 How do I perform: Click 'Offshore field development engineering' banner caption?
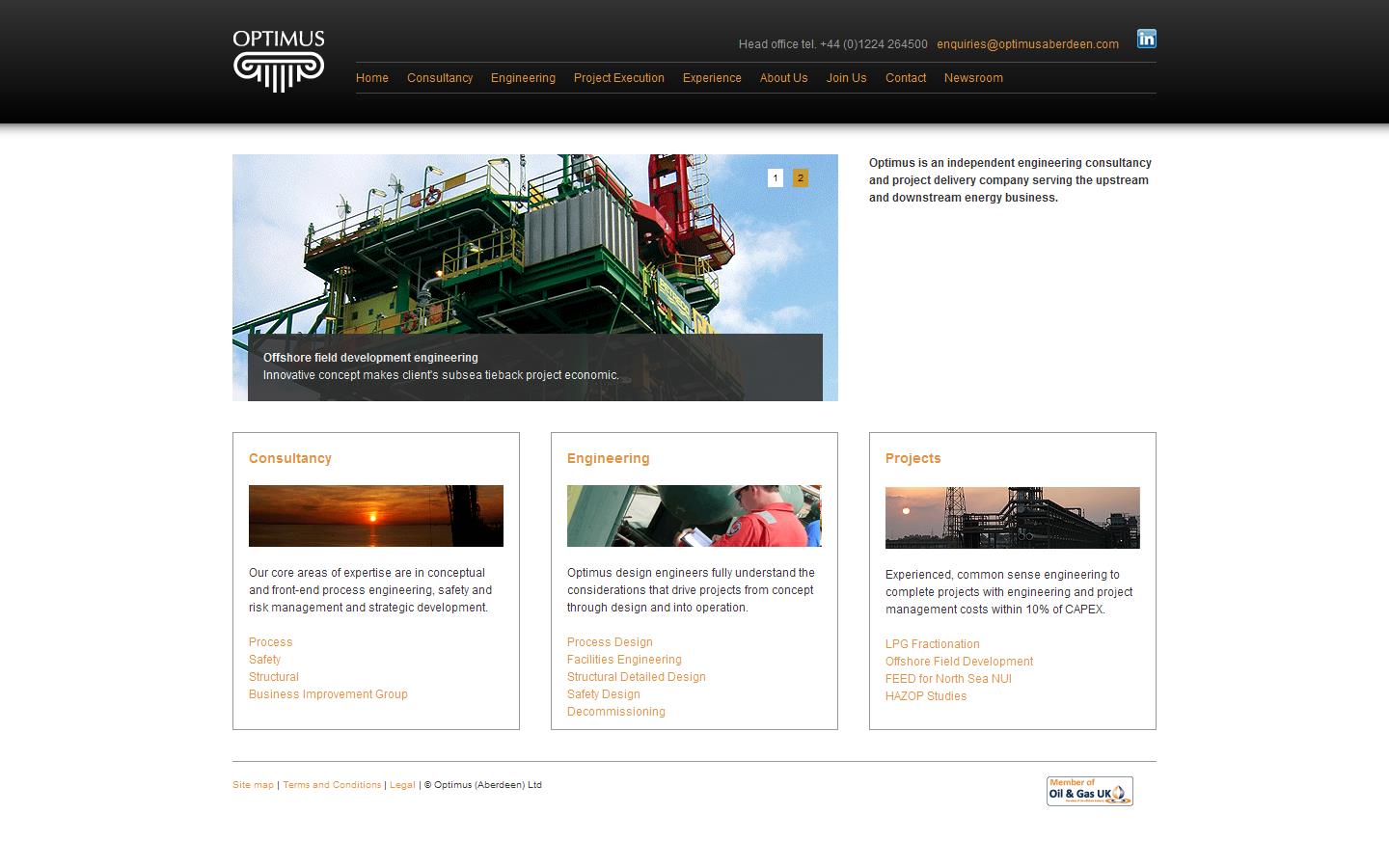click(370, 358)
